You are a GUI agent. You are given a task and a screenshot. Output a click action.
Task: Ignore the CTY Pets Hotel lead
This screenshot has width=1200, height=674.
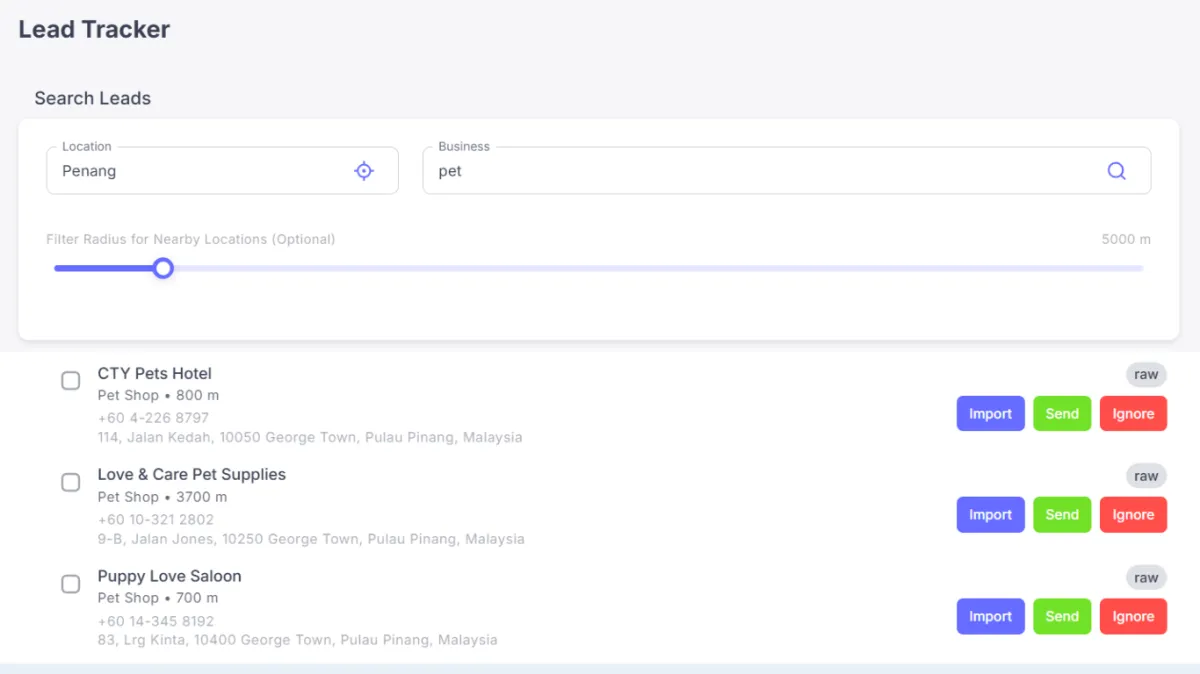pyautogui.click(x=1133, y=414)
